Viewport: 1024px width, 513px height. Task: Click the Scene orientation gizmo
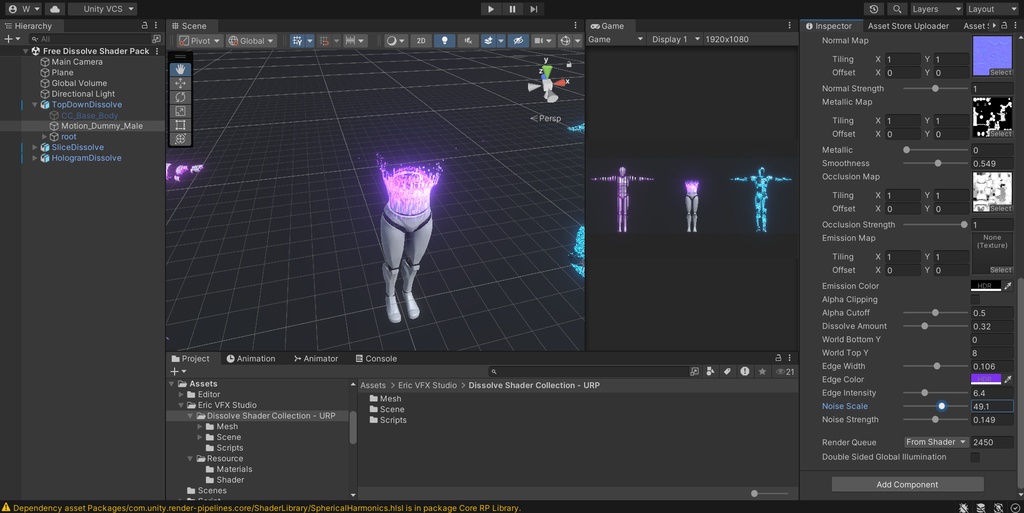tap(549, 82)
